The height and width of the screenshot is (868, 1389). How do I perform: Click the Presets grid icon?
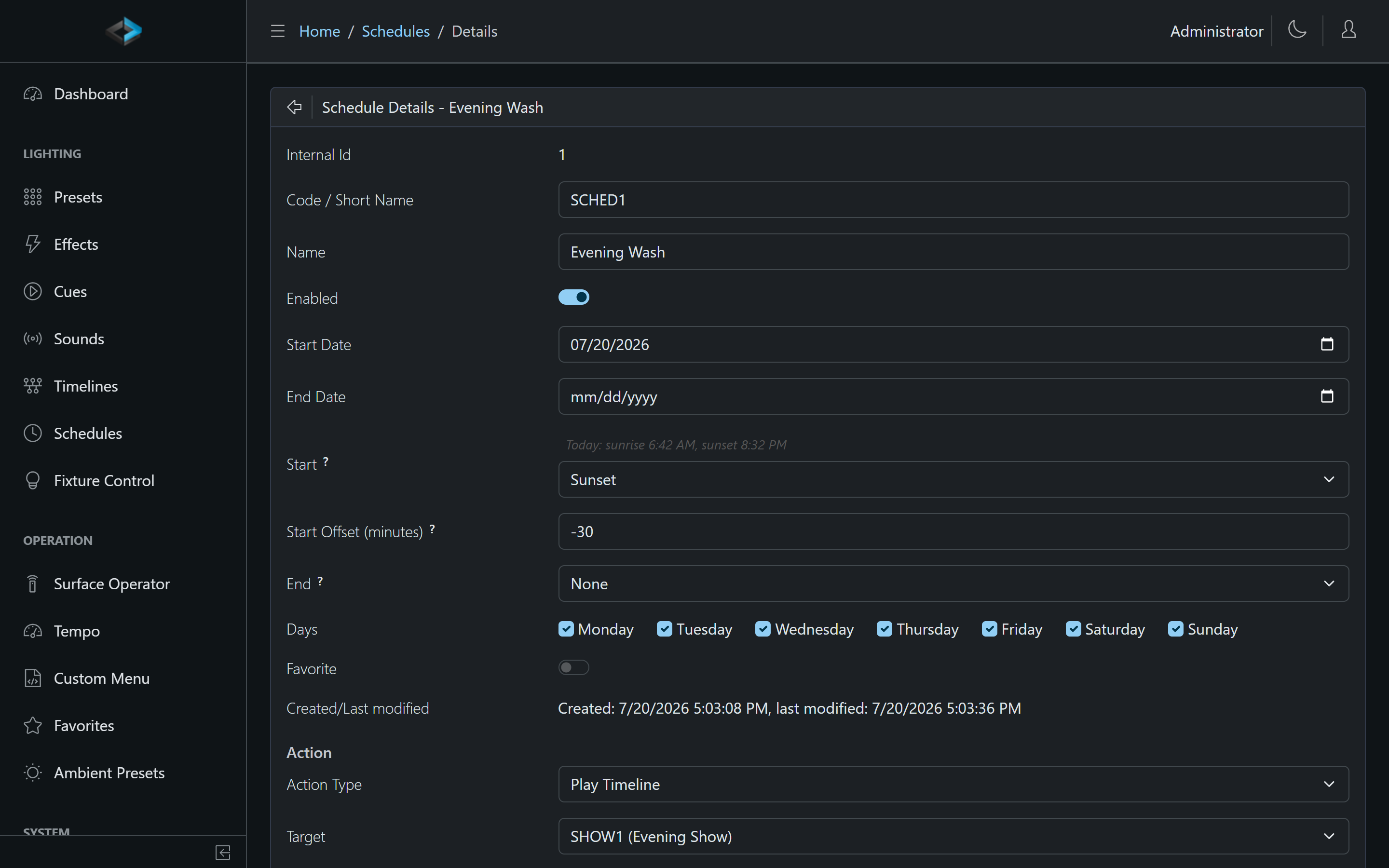(33, 197)
